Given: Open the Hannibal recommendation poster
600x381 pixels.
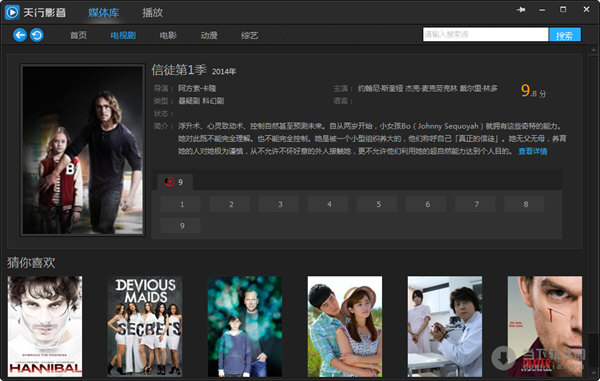Looking at the screenshot, I should pos(45,326).
